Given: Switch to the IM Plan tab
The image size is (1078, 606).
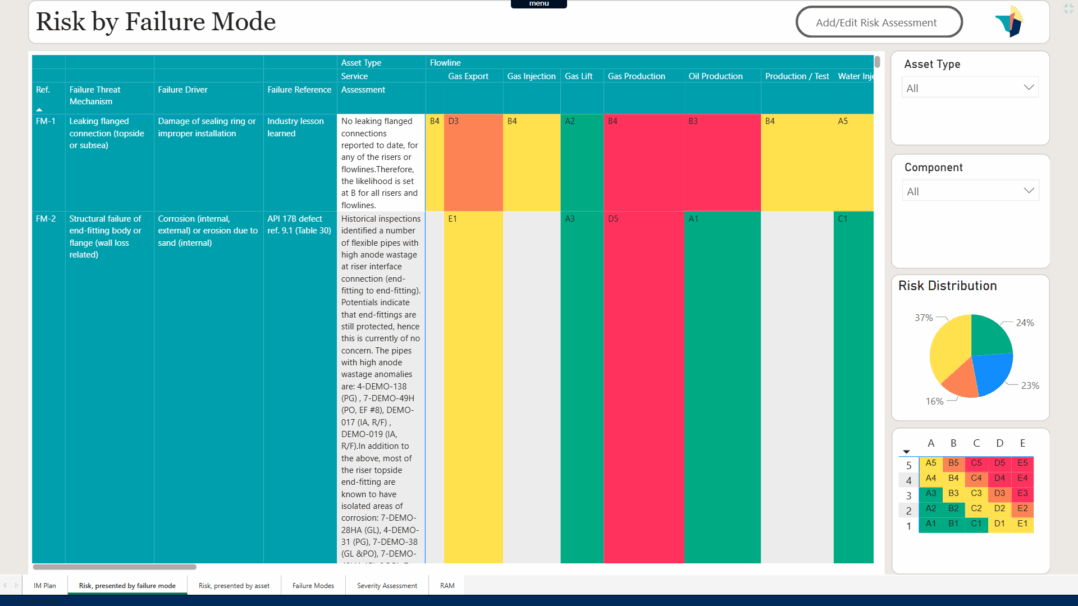Looking at the screenshot, I should [45, 585].
